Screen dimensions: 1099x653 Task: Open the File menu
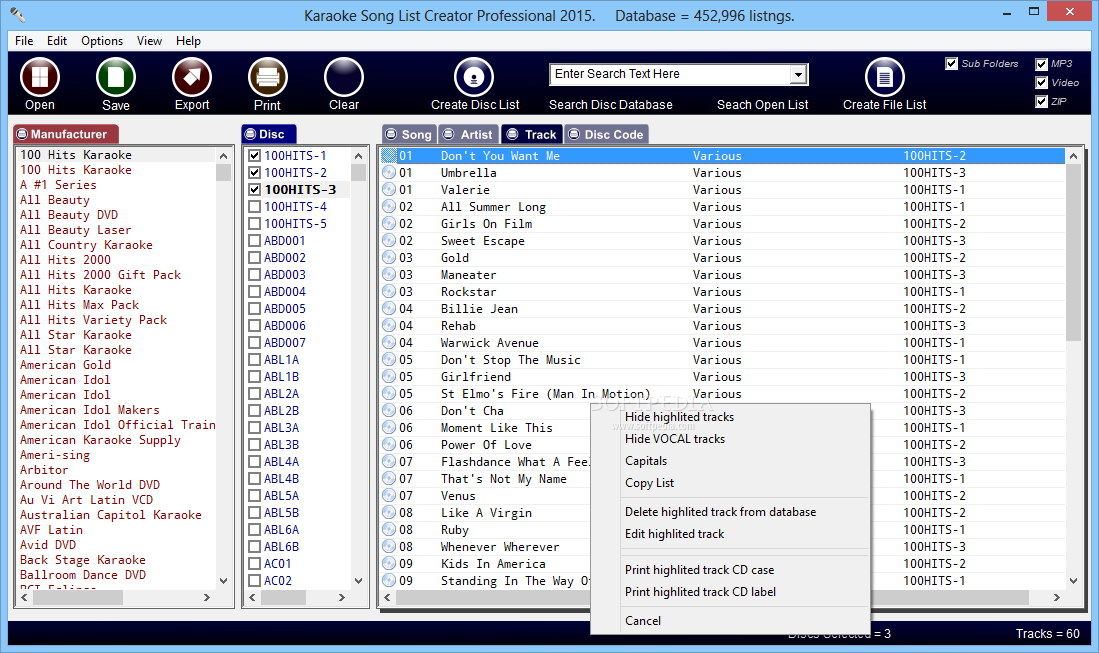click(x=24, y=41)
